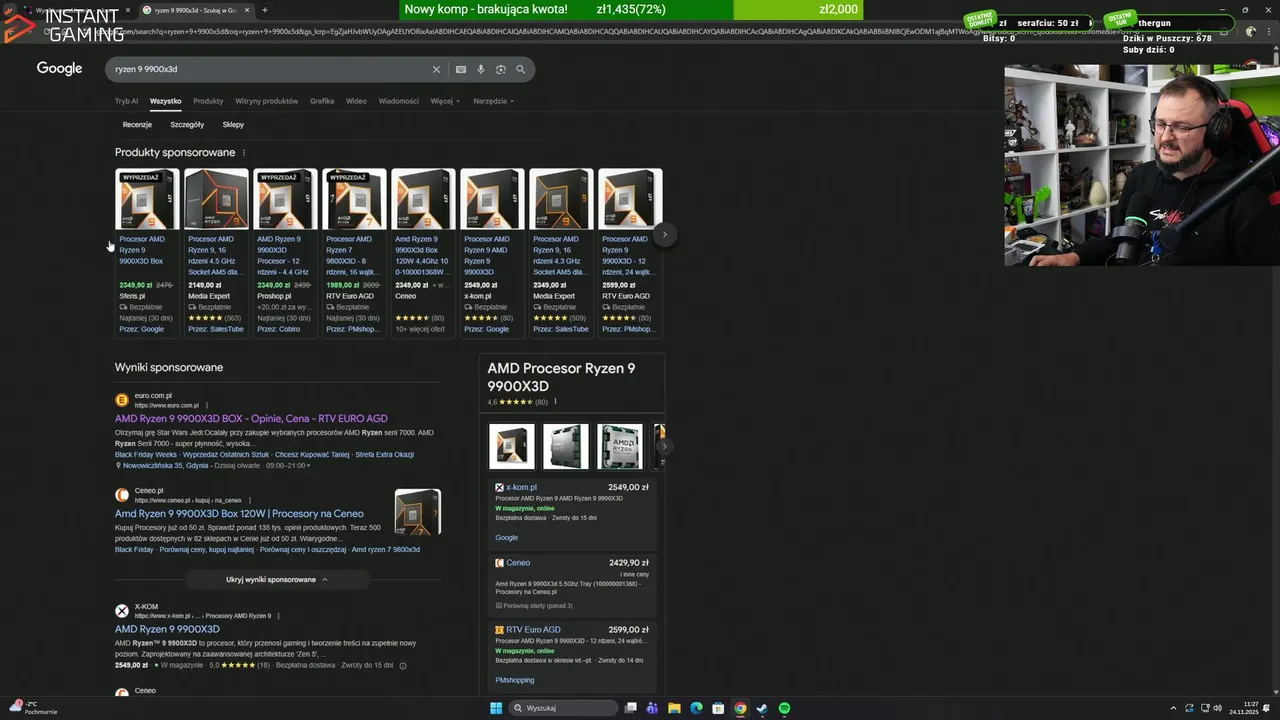Open the bare CPU photo in knowledge panel

[x=566, y=446]
